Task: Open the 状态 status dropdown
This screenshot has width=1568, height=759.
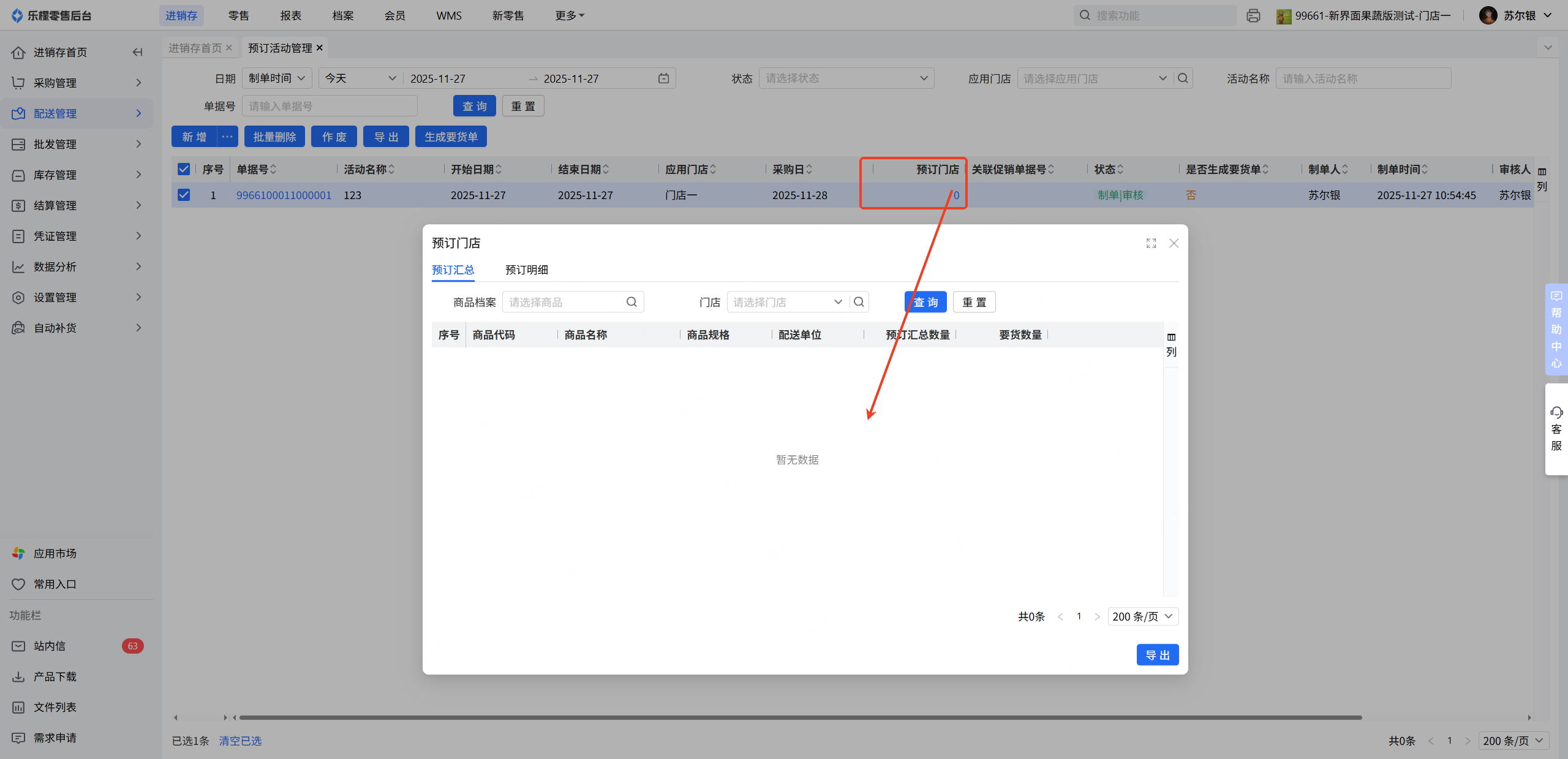Action: [846, 78]
